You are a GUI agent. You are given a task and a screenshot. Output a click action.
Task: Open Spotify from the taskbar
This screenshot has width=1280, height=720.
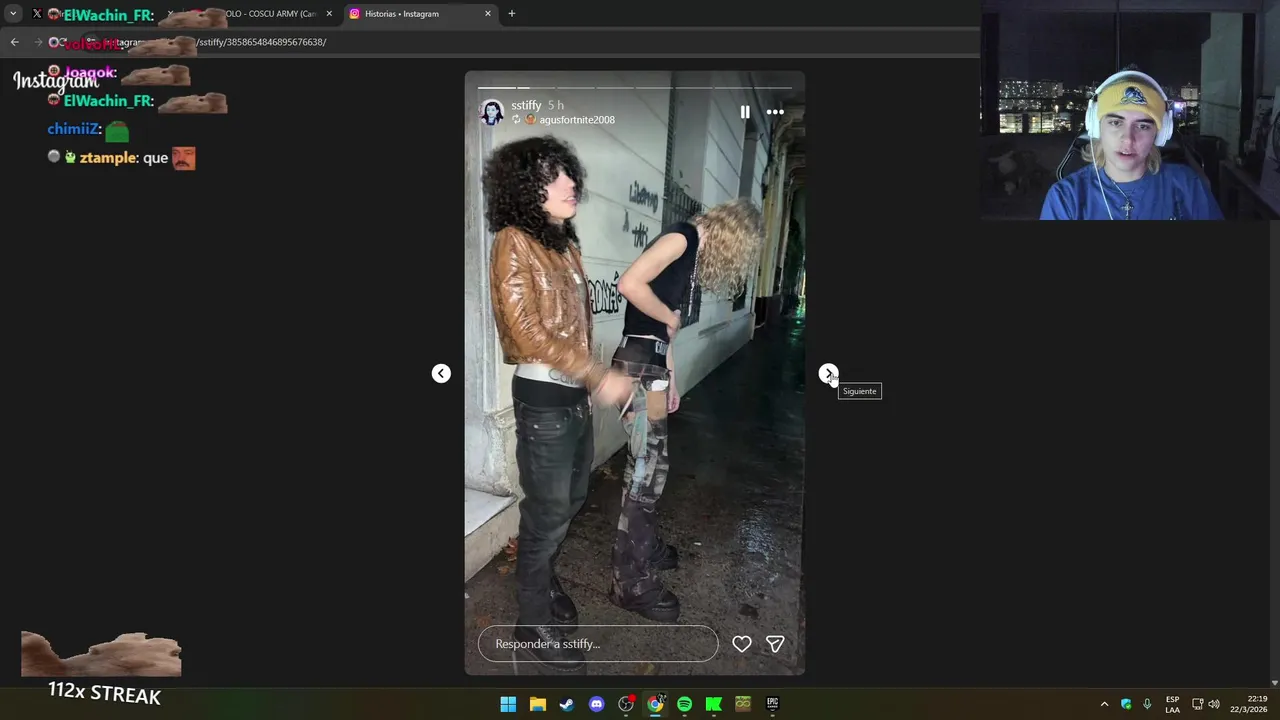(x=684, y=704)
